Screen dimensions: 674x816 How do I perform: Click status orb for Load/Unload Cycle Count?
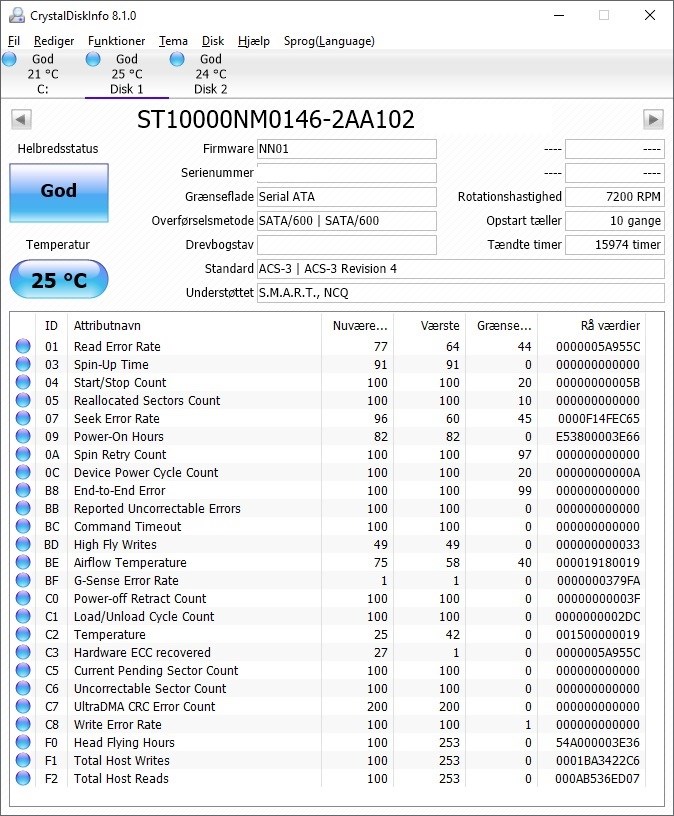[x=23, y=616]
